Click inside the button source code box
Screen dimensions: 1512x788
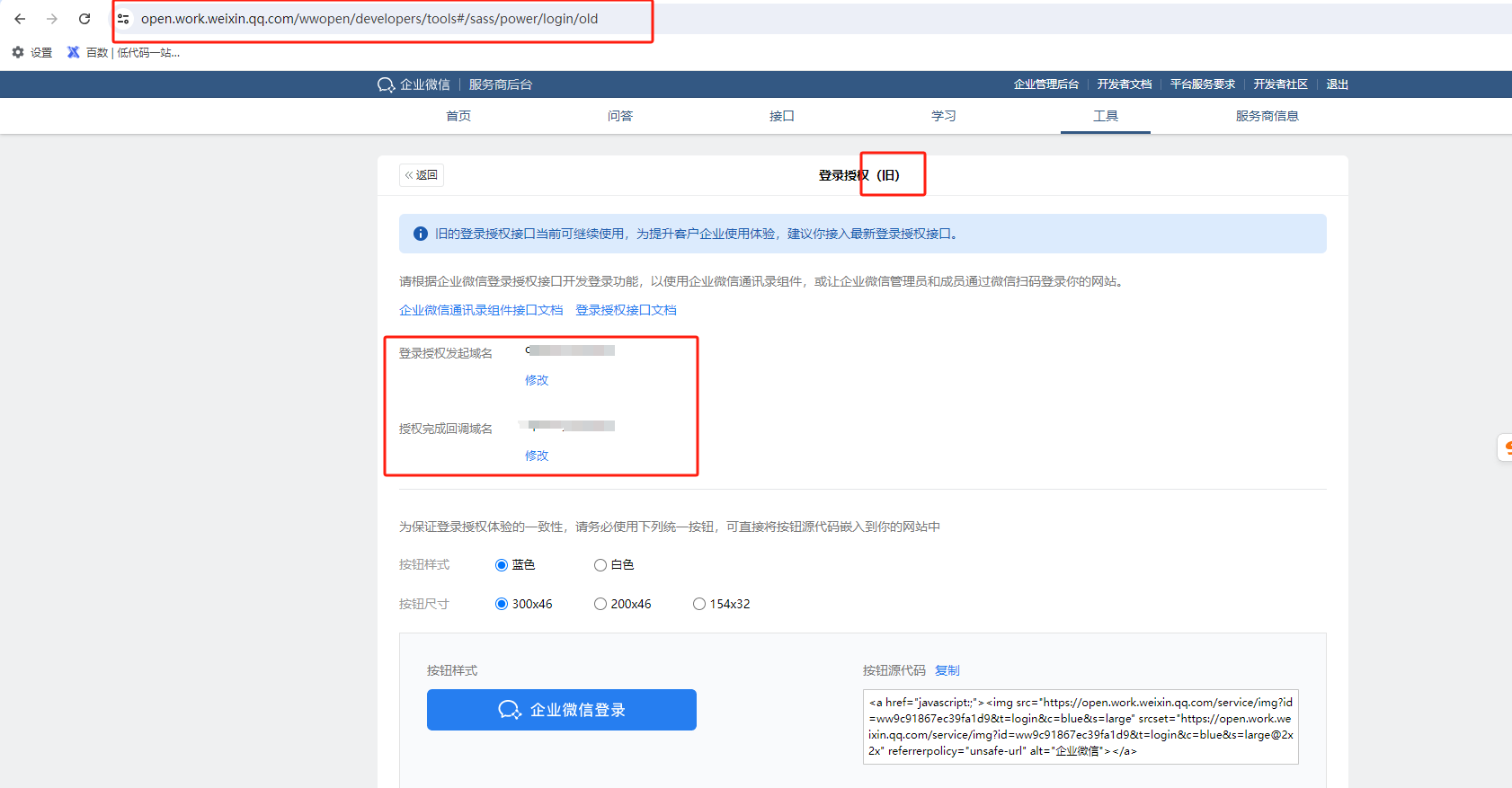click(1080, 726)
